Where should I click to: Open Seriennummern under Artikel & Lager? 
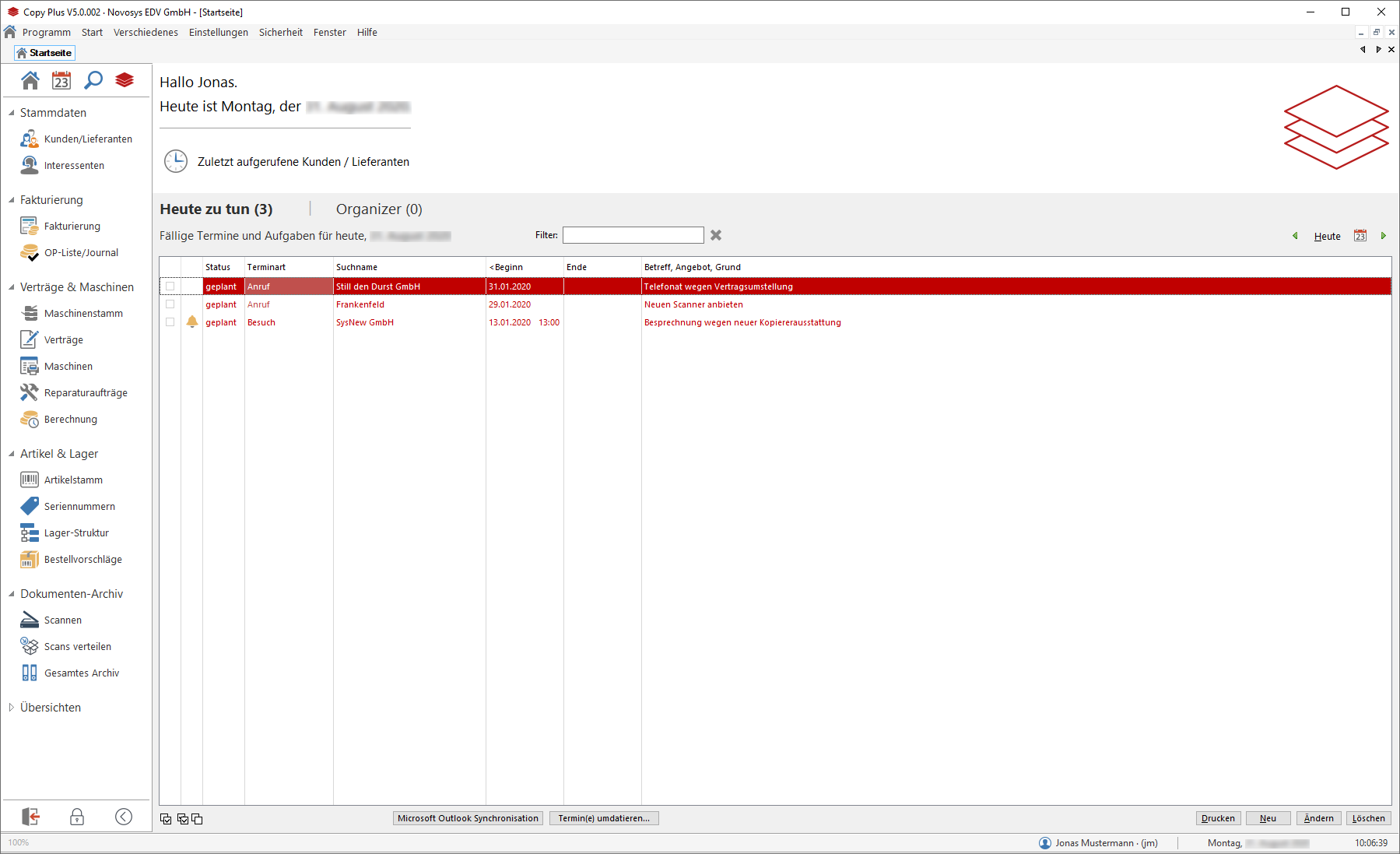click(79, 507)
